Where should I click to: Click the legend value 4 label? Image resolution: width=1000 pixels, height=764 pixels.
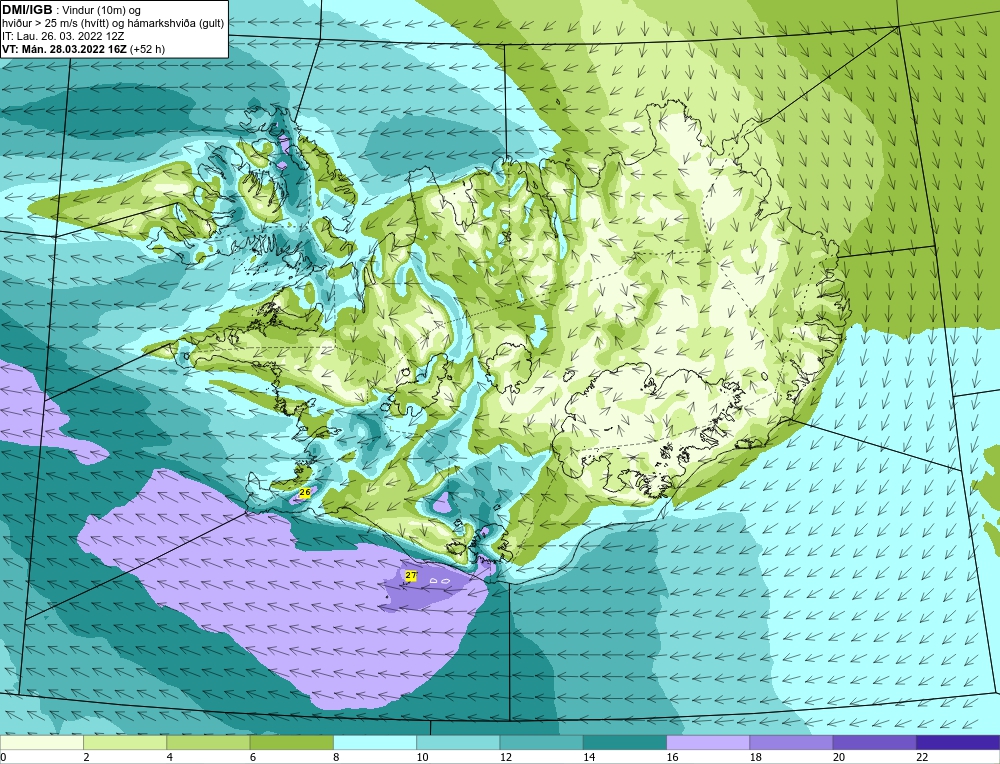(170, 757)
